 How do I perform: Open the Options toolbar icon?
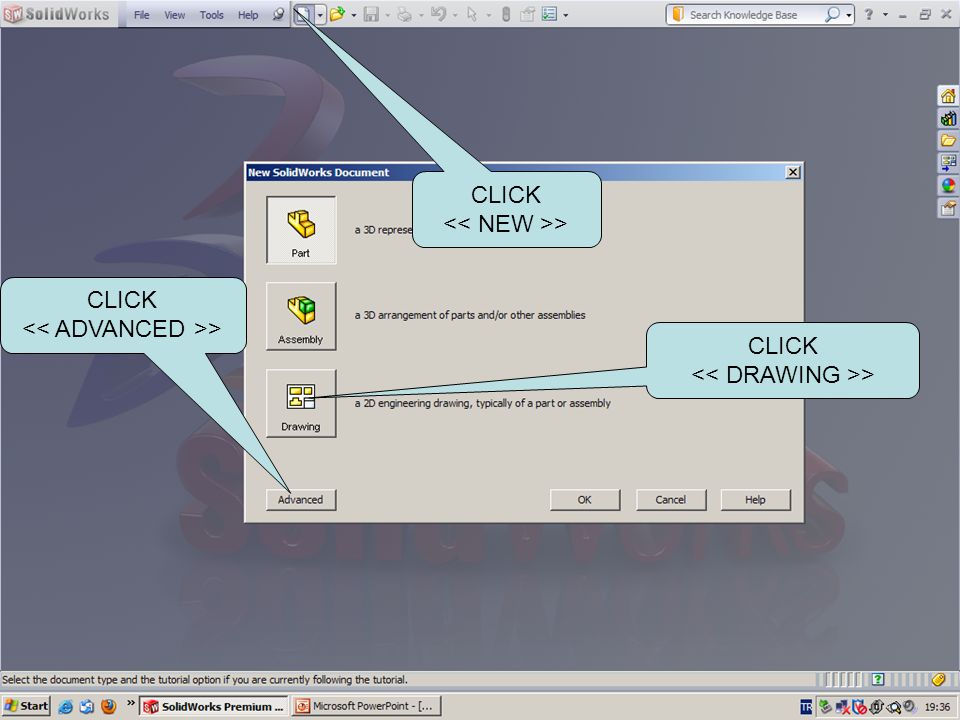(x=550, y=13)
